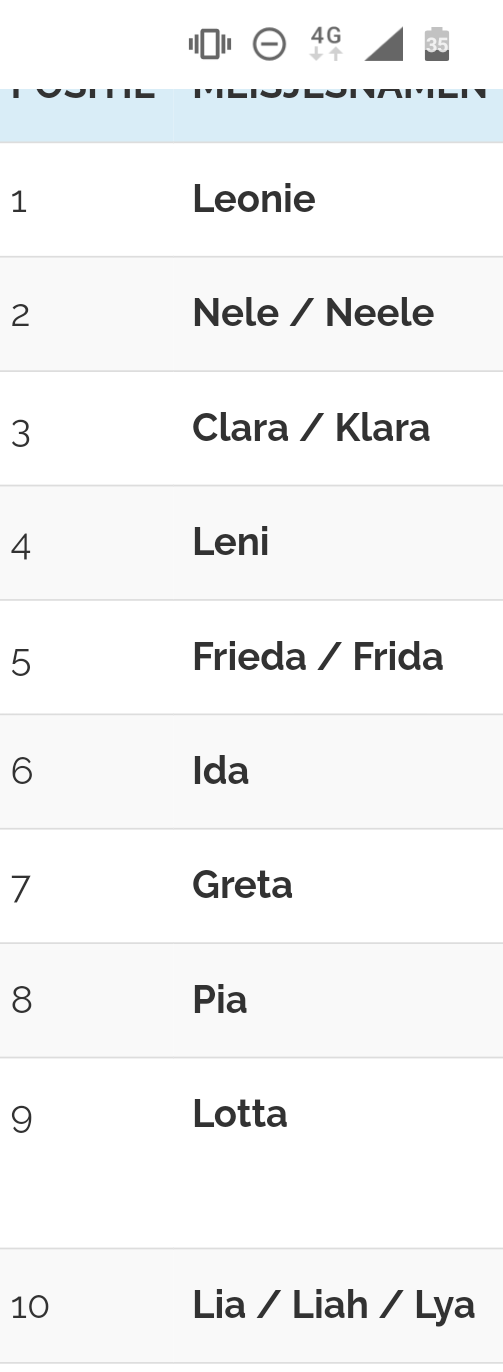503x1372 pixels.
Task: Select the name Ida
Action: point(220,770)
